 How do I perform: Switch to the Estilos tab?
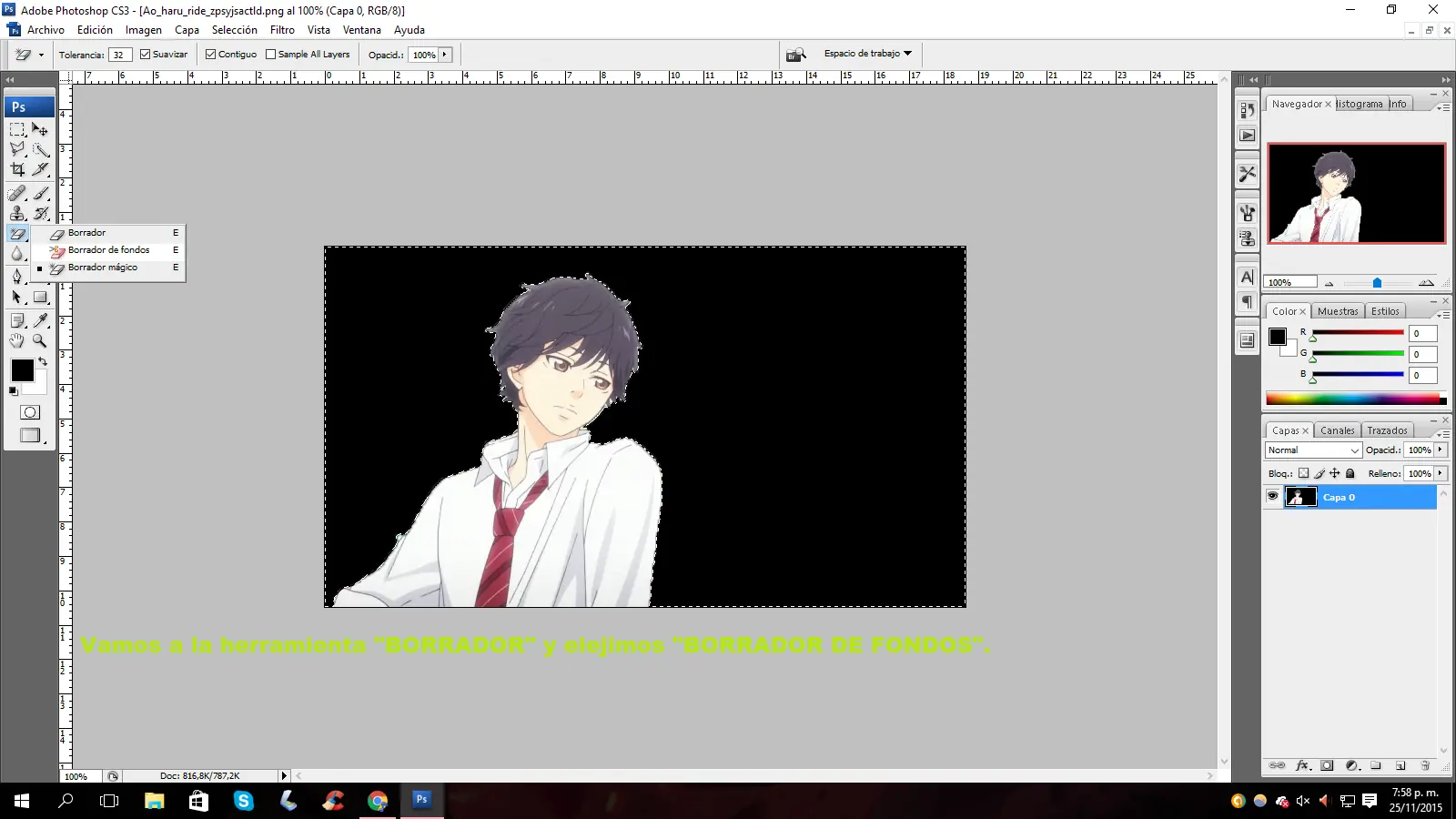pos(1385,311)
